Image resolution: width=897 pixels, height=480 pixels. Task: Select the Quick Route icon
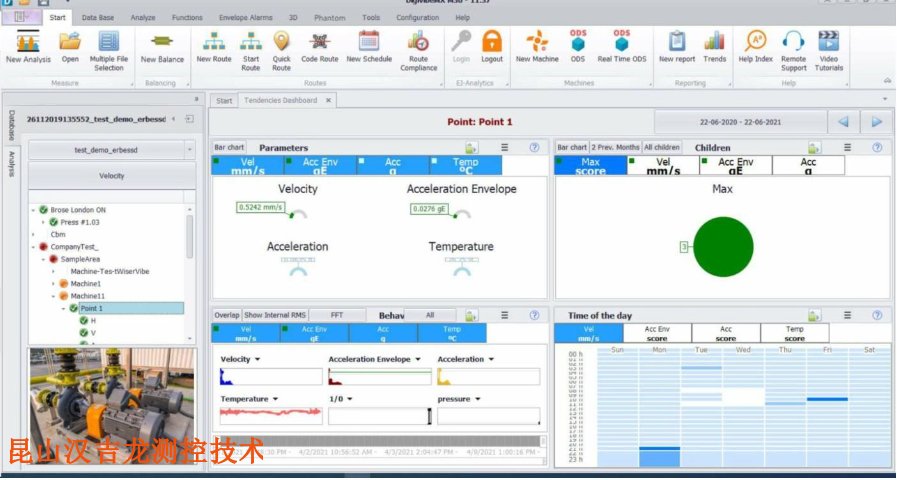[x=282, y=42]
